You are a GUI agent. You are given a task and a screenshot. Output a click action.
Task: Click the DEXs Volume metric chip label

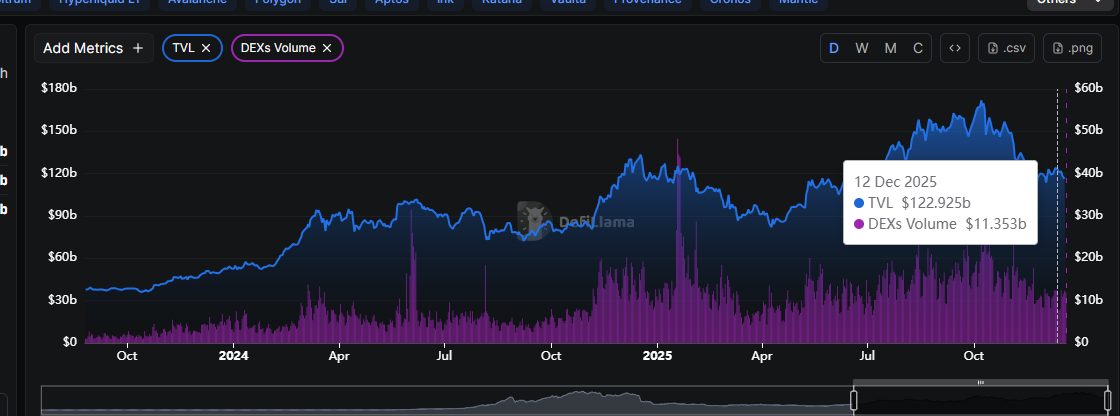pos(278,48)
